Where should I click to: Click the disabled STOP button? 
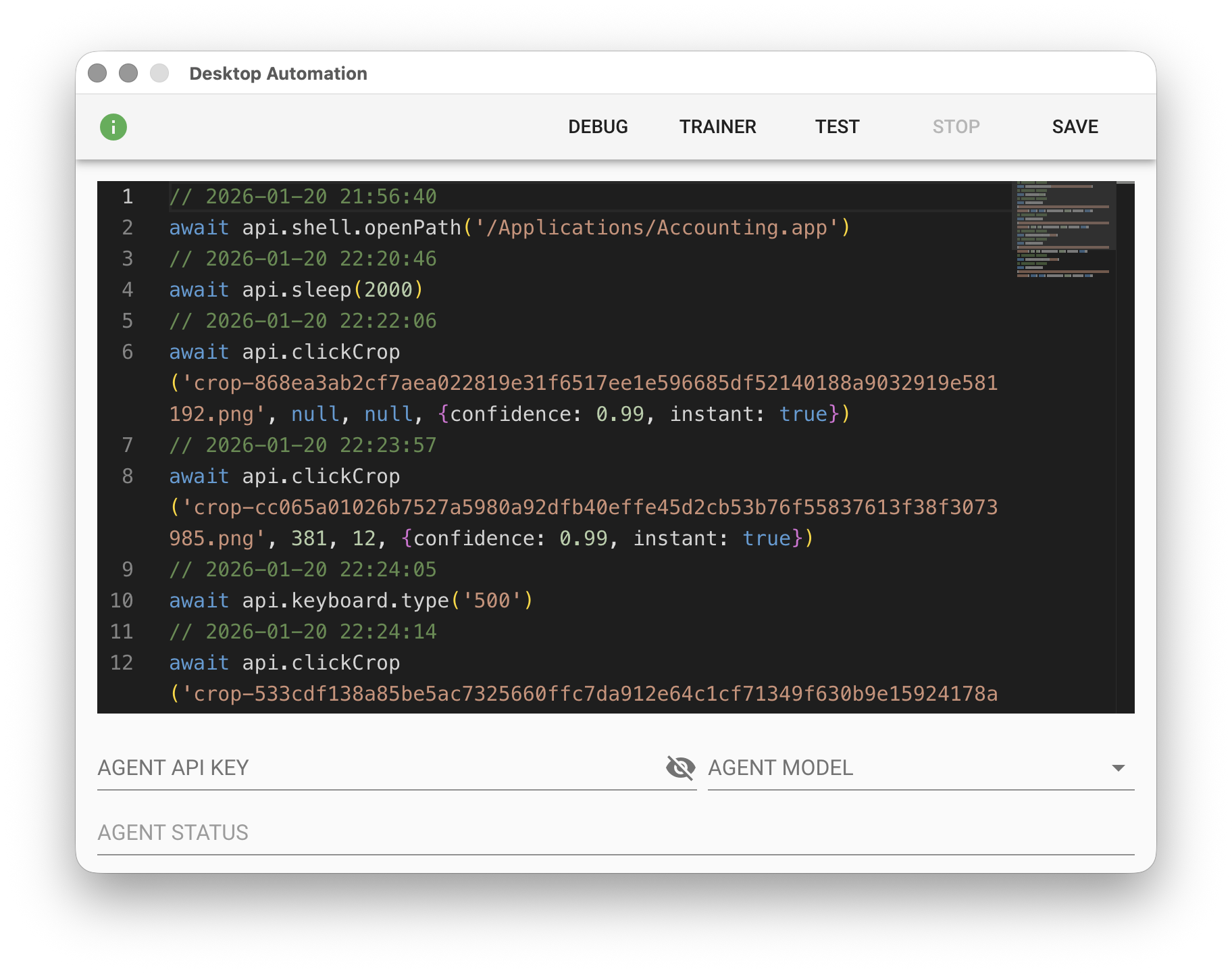pyautogui.click(x=956, y=127)
